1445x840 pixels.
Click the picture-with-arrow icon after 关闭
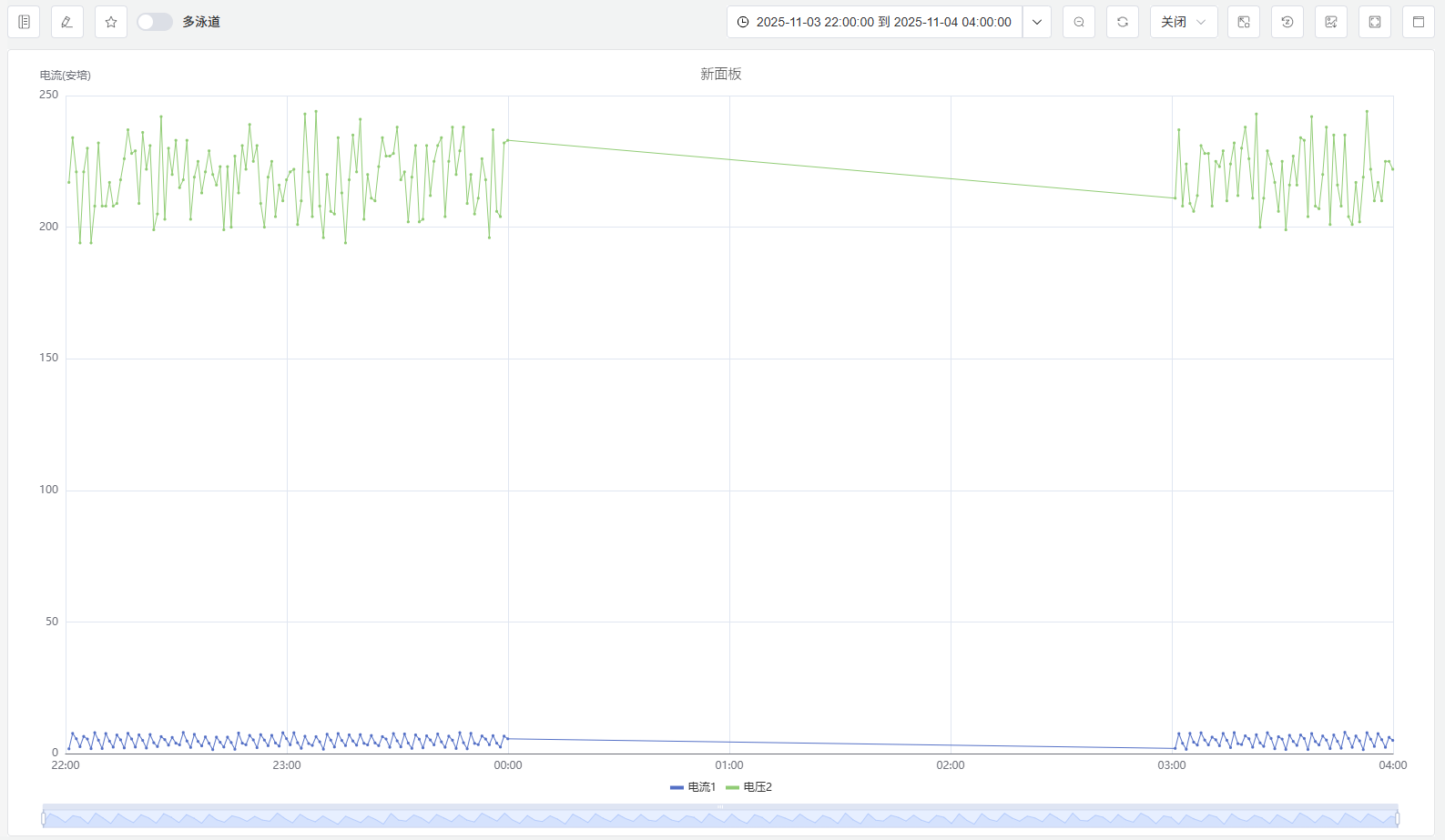coord(1244,22)
